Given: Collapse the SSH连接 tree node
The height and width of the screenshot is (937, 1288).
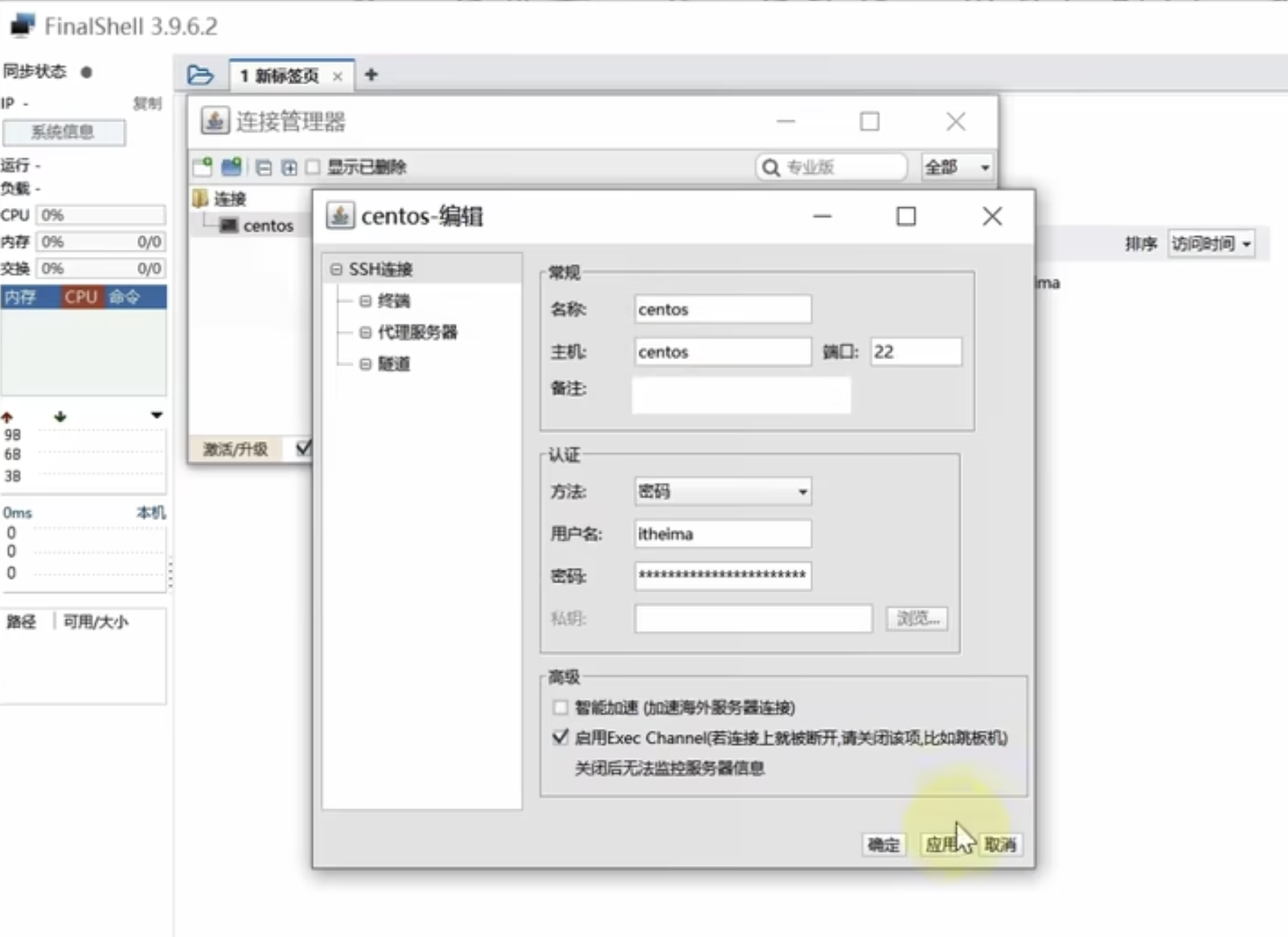Looking at the screenshot, I should pos(336,269).
